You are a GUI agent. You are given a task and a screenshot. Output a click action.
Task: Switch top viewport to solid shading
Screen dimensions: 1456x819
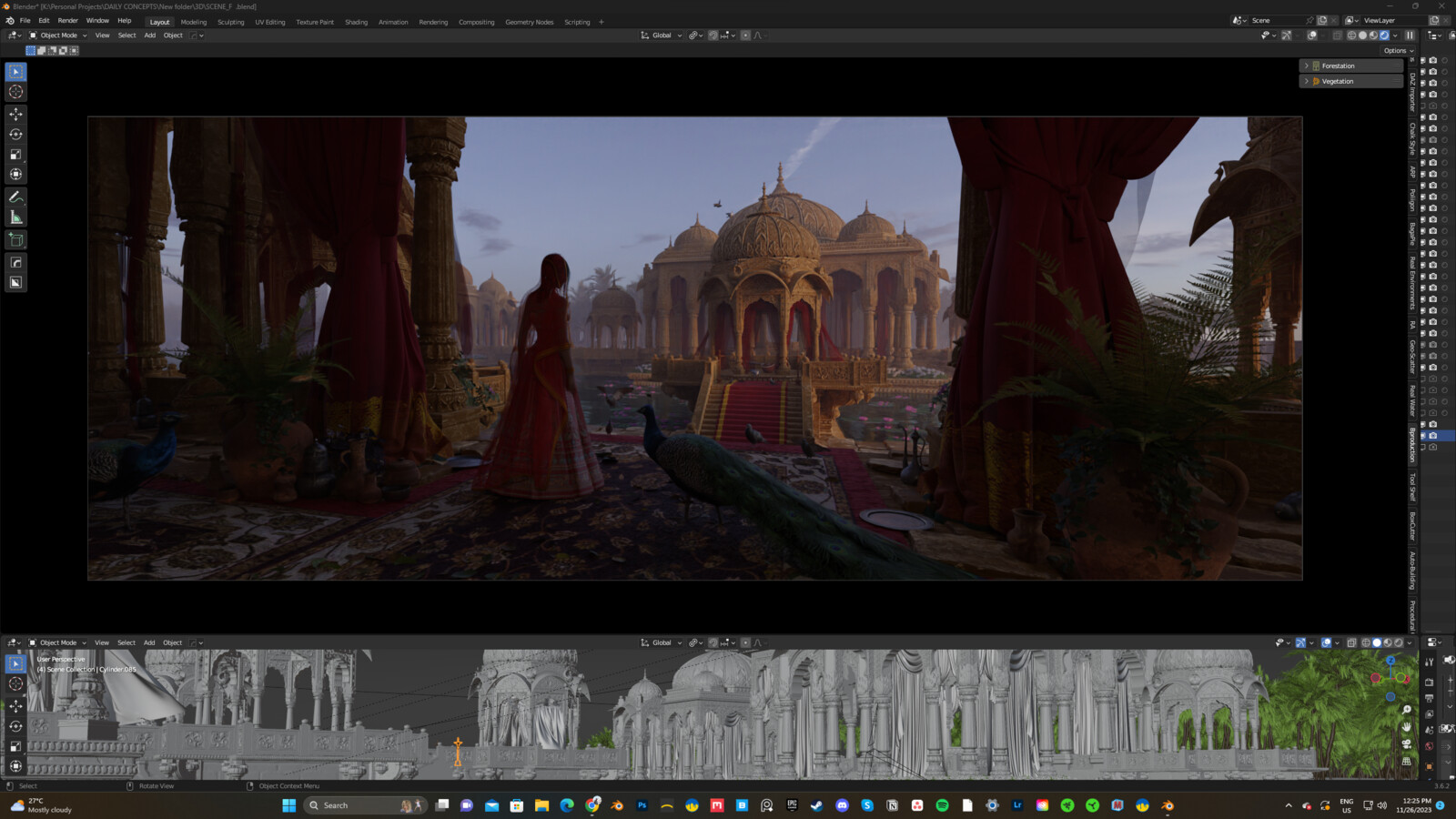coord(1362,35)
